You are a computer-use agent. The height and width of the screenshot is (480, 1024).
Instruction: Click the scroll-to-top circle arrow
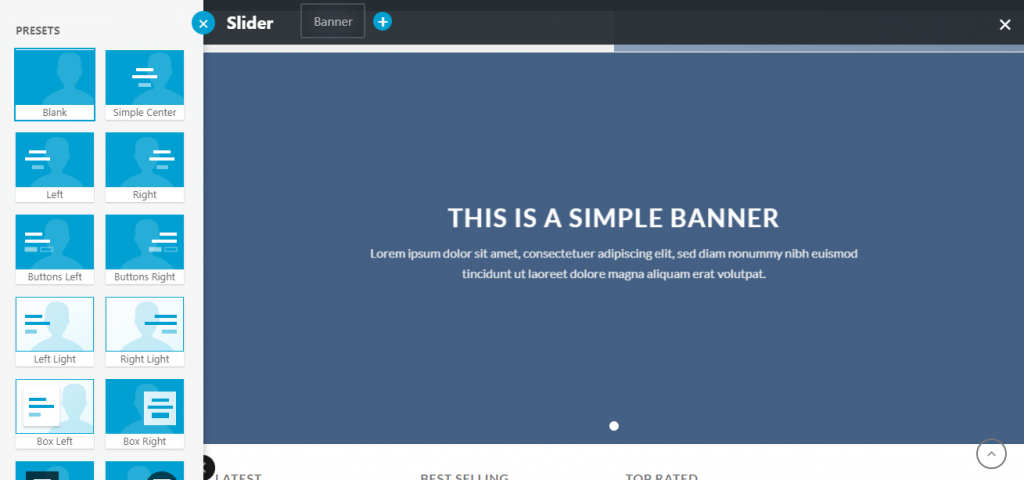tap(991, 453)
